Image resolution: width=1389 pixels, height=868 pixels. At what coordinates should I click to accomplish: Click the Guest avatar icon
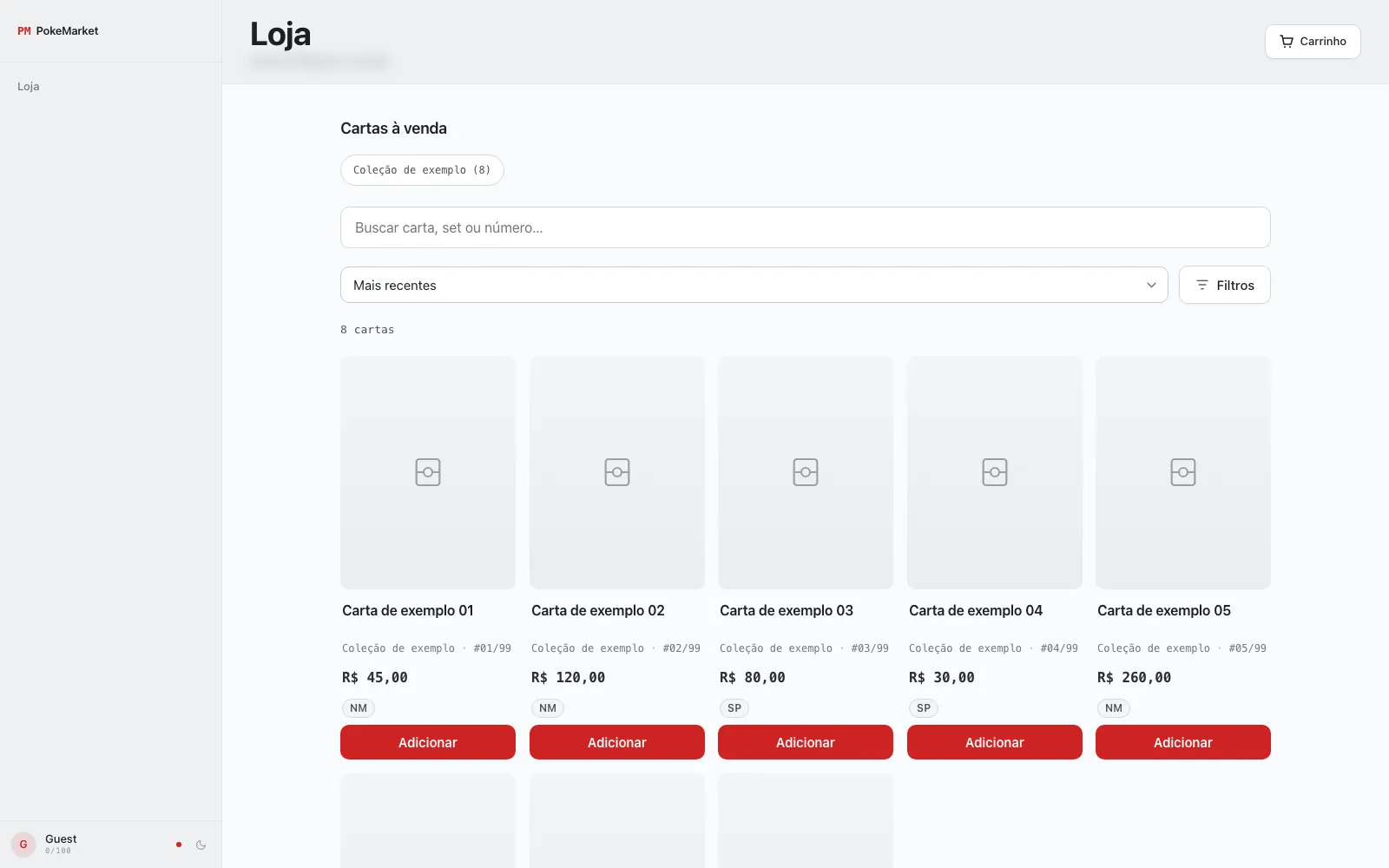click(x=23, y=844)
